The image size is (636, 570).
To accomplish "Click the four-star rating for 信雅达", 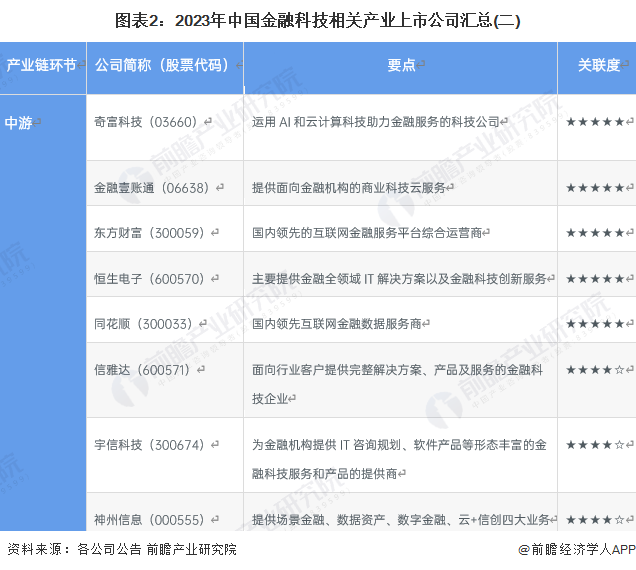I will 596,370.
